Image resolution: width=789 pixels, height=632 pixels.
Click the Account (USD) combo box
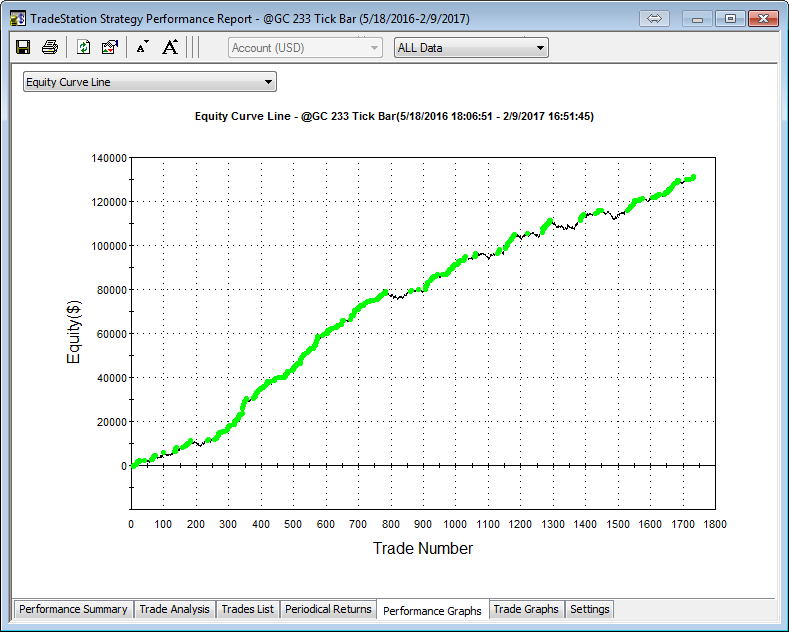(x=305, y=47)
